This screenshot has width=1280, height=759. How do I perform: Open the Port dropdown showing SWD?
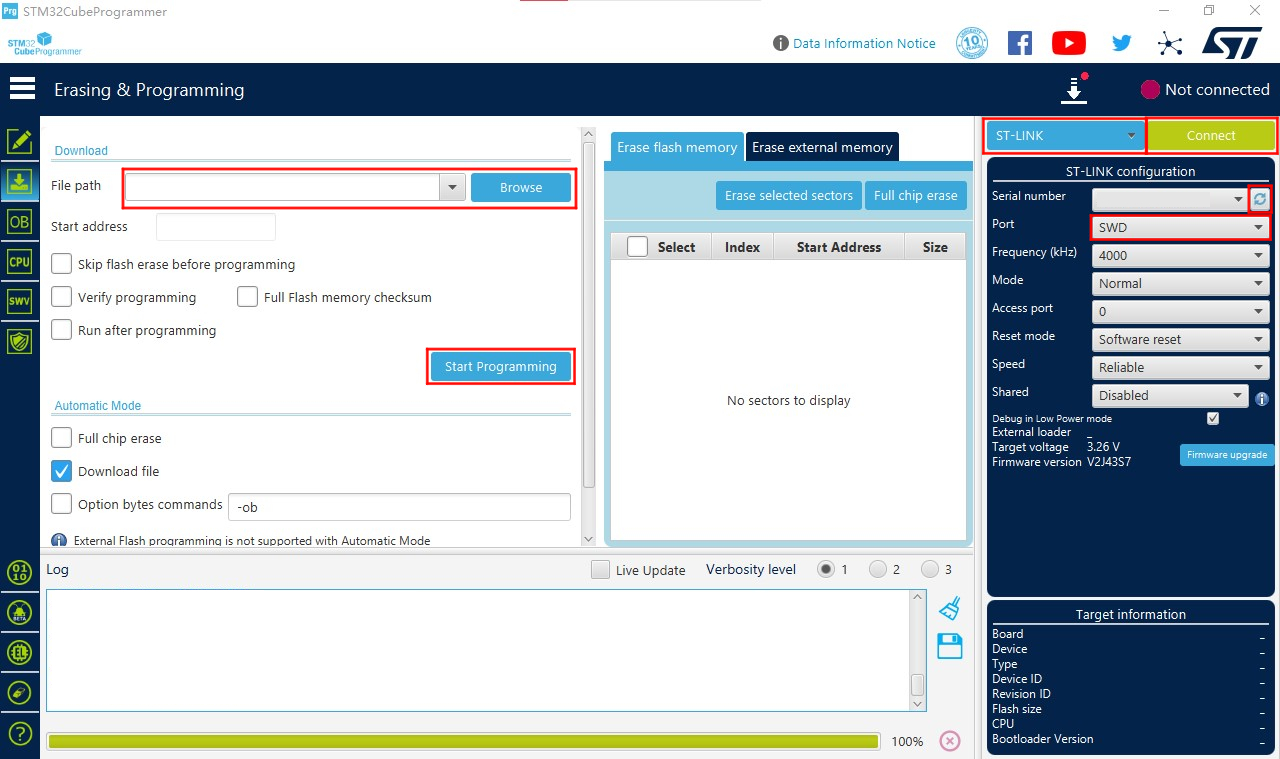1179,227
